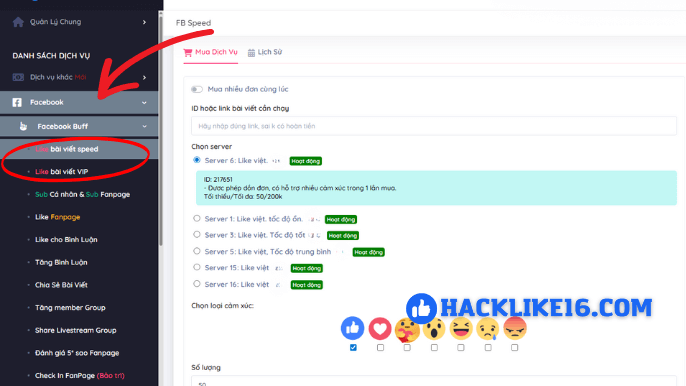Switch to the Lịch Sử tab
This screenshot has height=386, width=686.
tap(265, 53)
